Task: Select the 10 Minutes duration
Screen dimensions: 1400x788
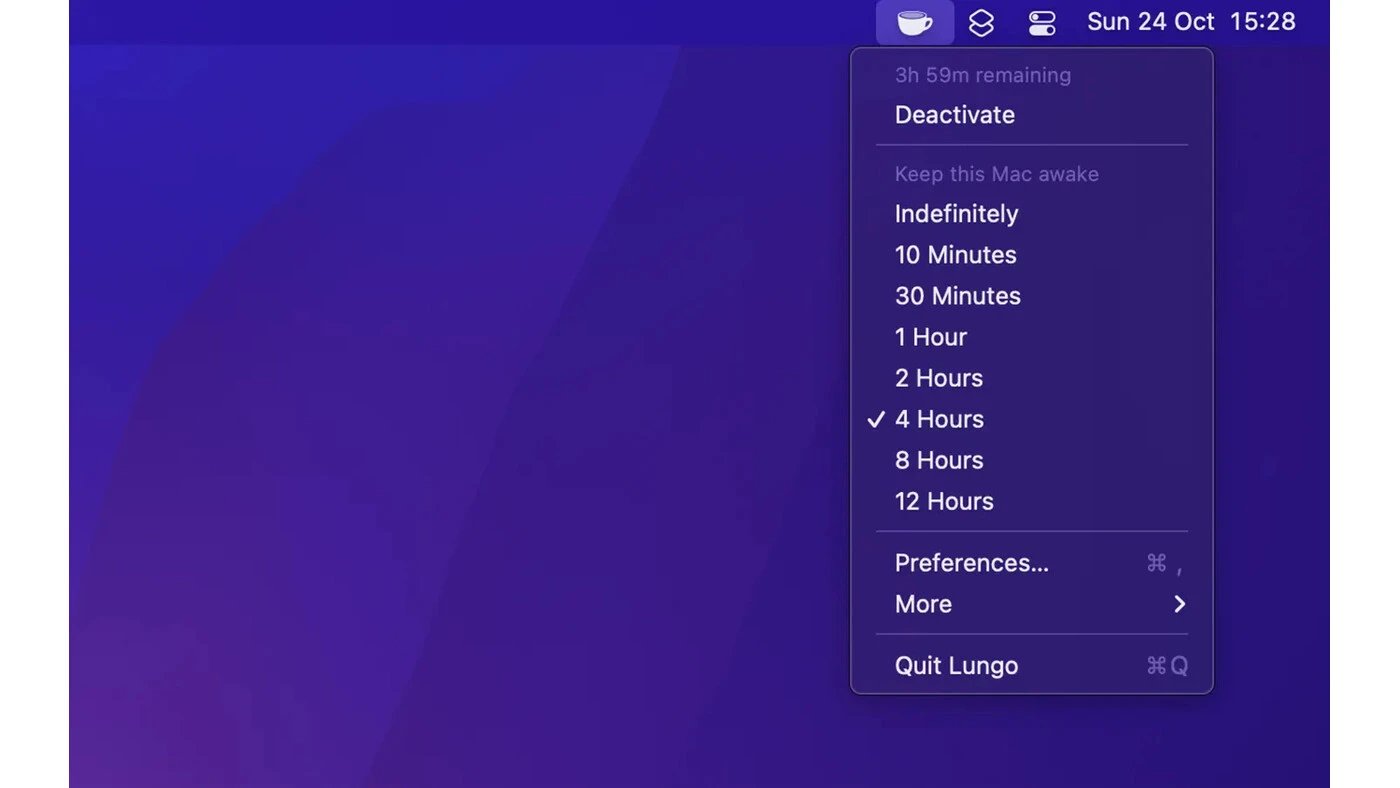Action: [1032, 255]
